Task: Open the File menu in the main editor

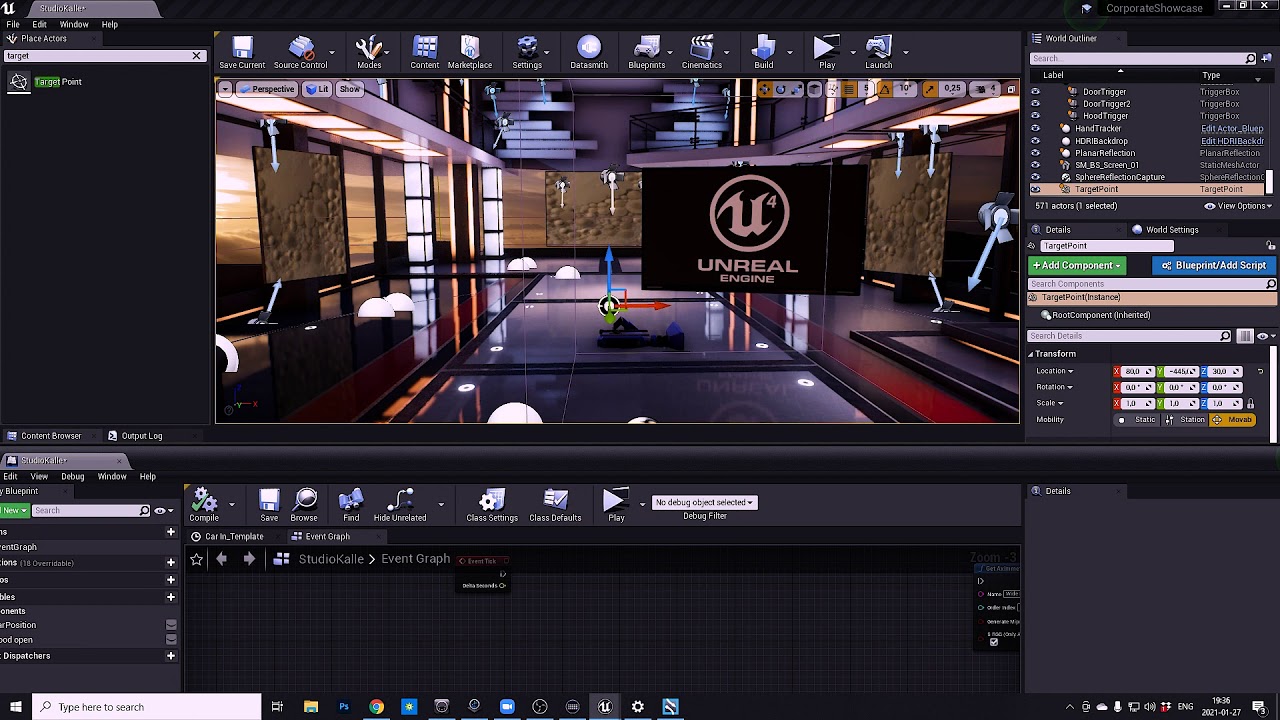Action: pos(13,24)
